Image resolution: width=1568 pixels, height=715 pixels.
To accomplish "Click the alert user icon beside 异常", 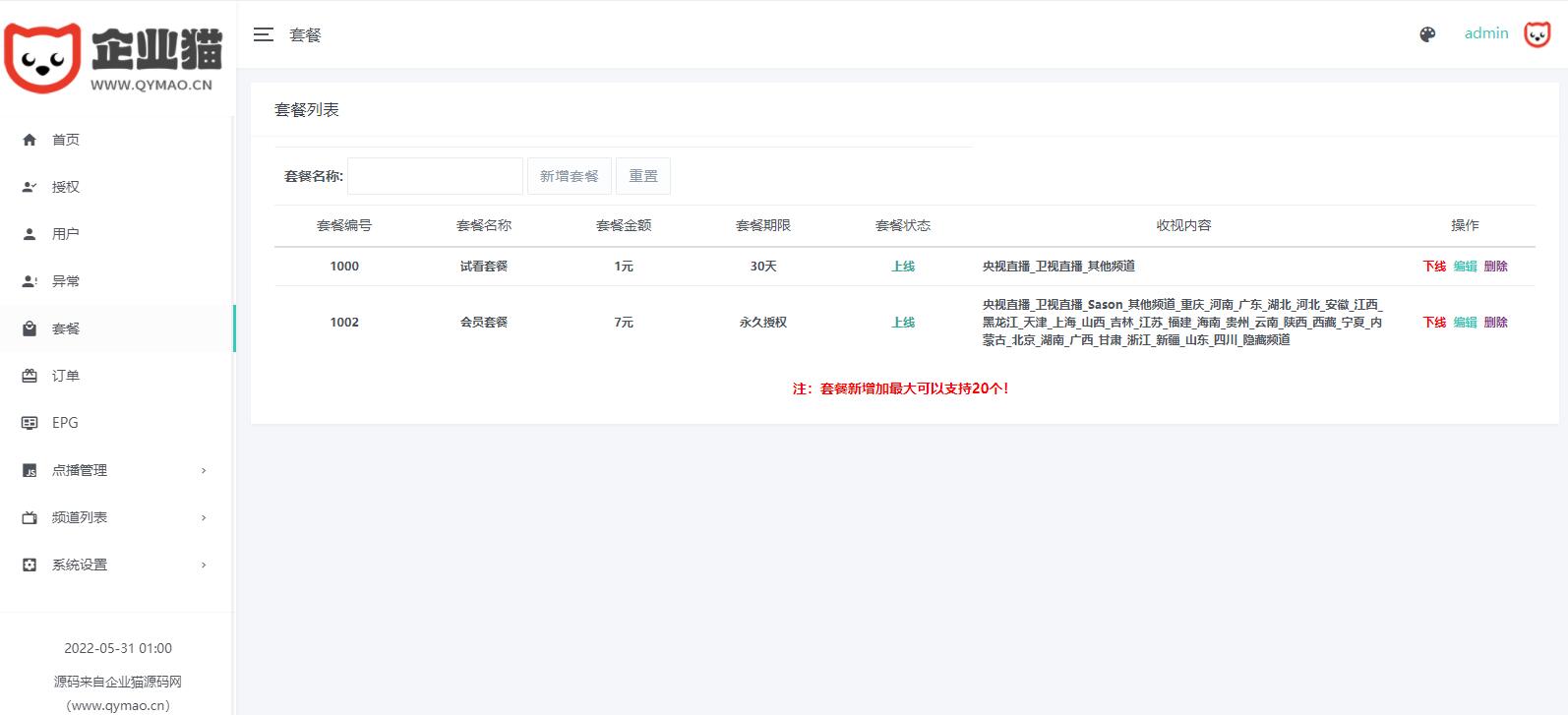I will 30,281.
